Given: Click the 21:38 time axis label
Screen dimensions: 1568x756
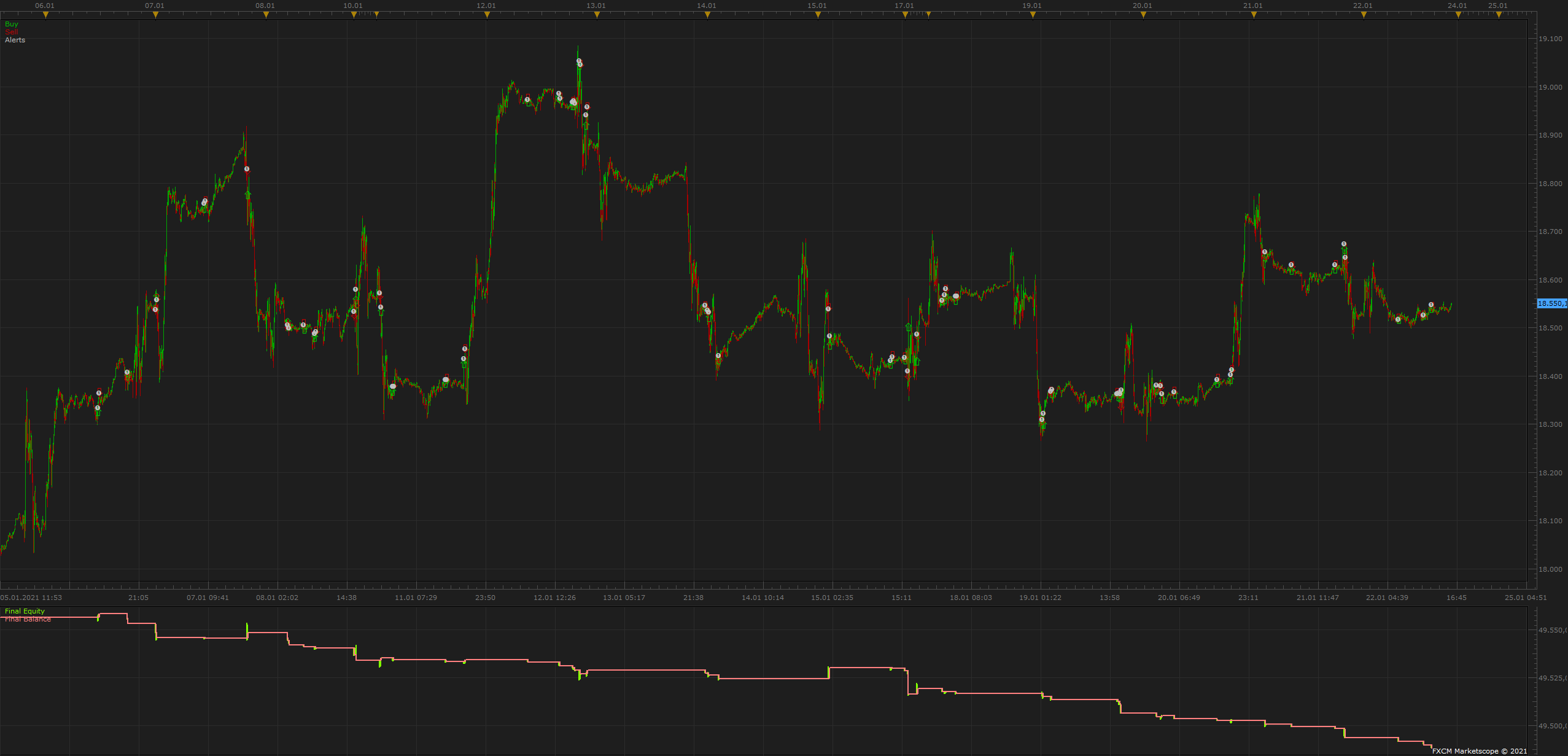Looking at the screenshot, I should 693,598.
